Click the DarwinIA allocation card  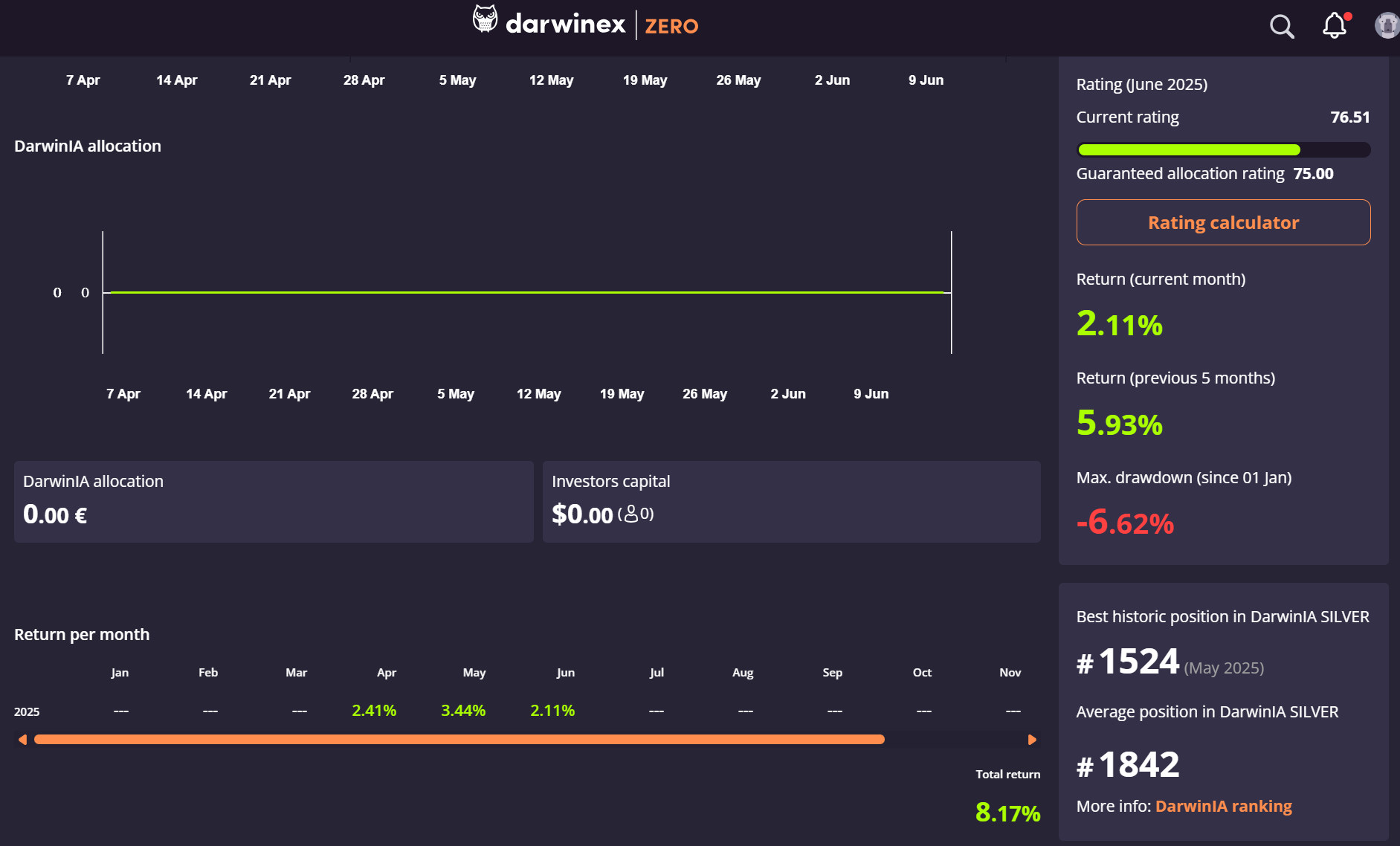[x=273, y=501]
